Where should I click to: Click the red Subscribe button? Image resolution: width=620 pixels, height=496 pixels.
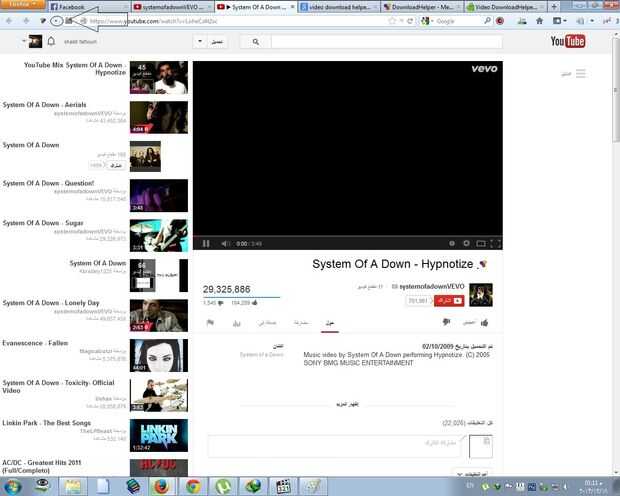[449, 301]
